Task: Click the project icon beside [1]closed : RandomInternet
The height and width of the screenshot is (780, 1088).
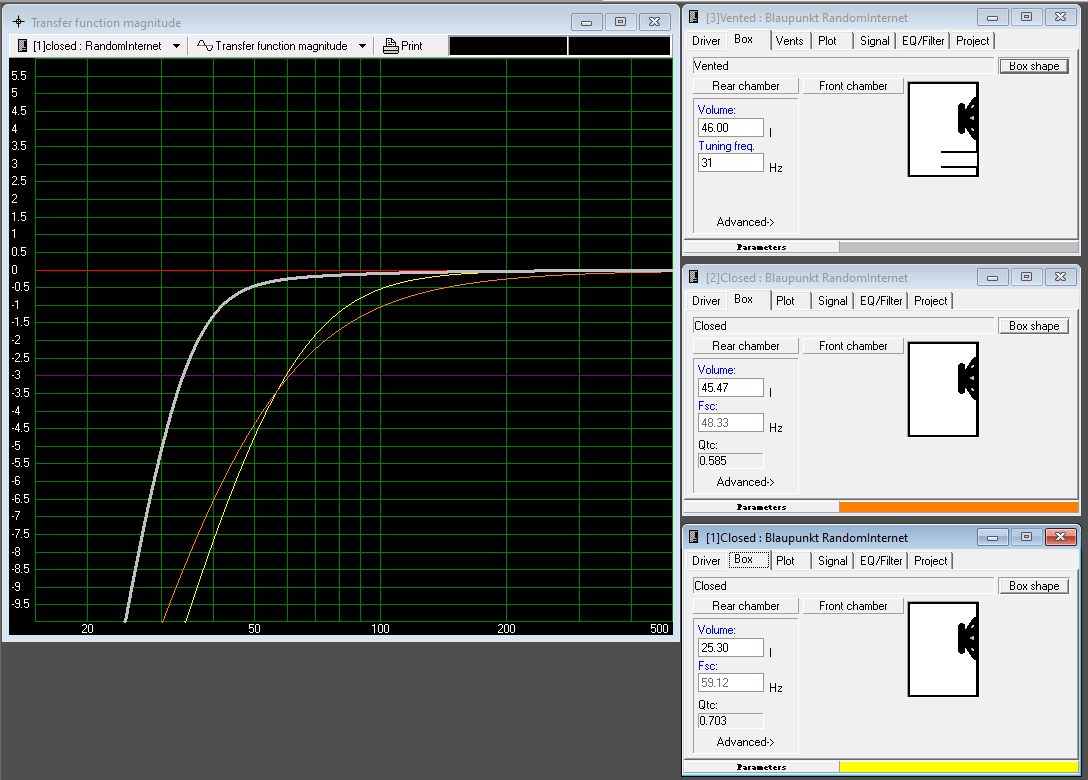Action: pyautogui.click(x=22, y=46)
